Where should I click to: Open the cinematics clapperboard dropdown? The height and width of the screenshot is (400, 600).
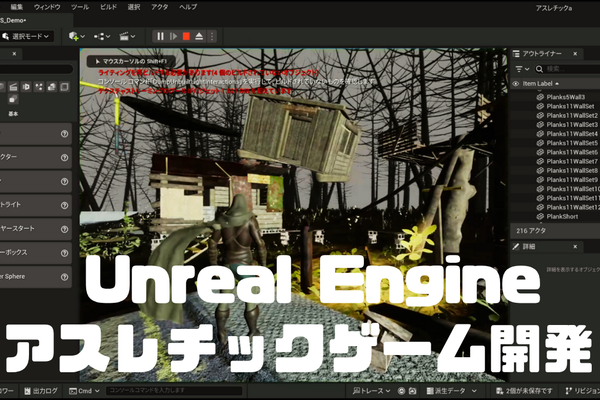pos(127,36)
